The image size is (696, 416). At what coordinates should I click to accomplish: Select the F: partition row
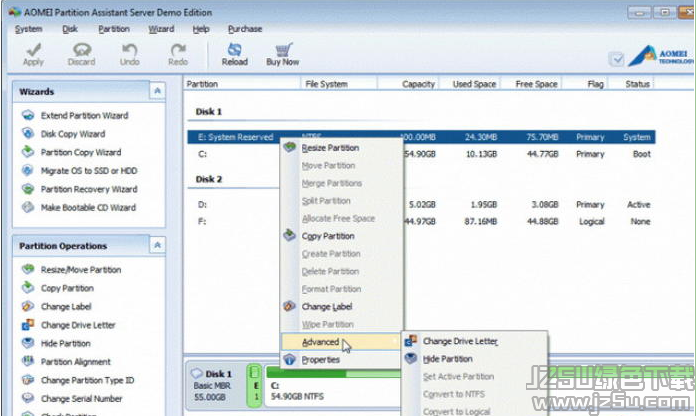[x=421, y=222]
